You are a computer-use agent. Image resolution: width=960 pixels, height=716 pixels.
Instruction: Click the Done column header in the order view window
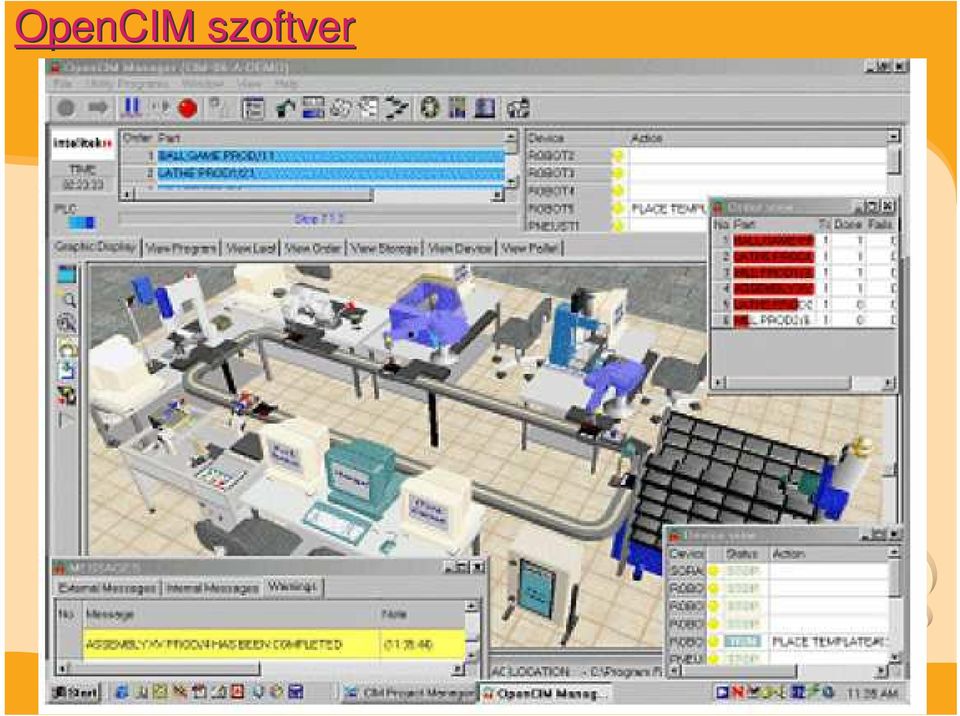click(847, 225)
